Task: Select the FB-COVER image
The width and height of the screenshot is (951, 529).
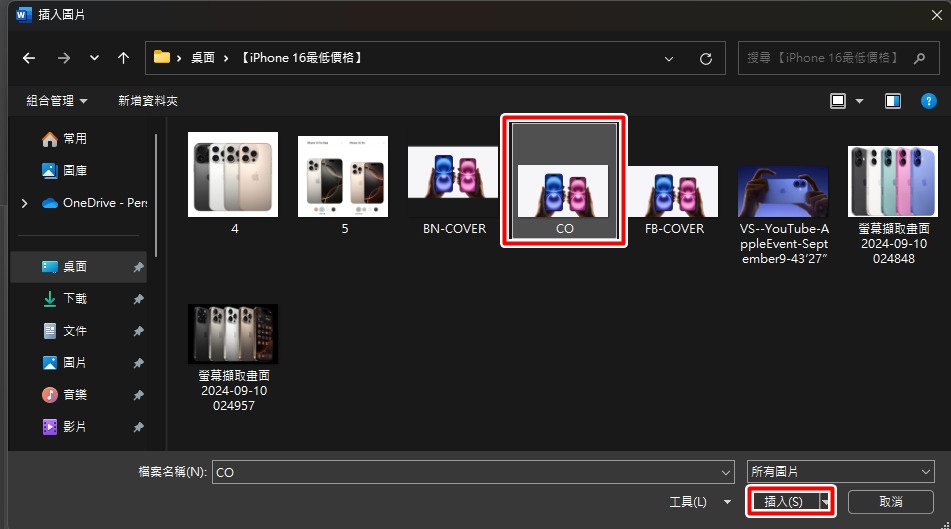Action: pyautogui.click(x=673, y=200)
